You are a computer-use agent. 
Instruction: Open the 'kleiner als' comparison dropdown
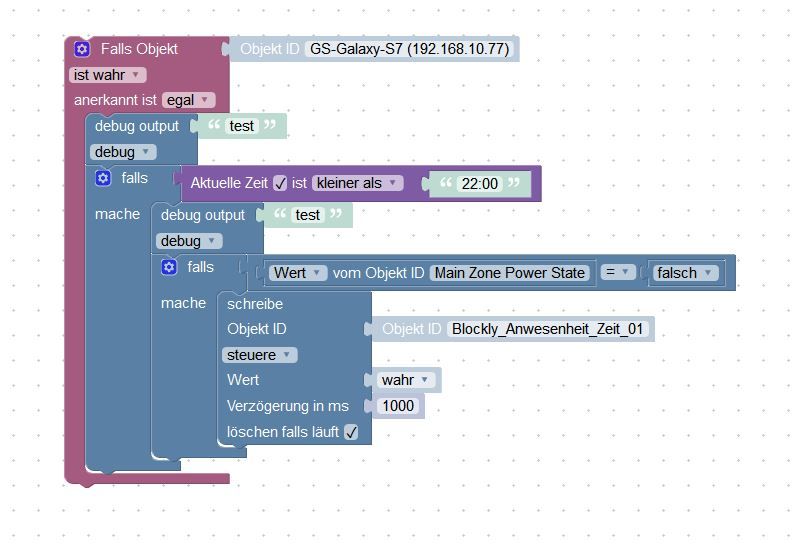pos(357,183)
